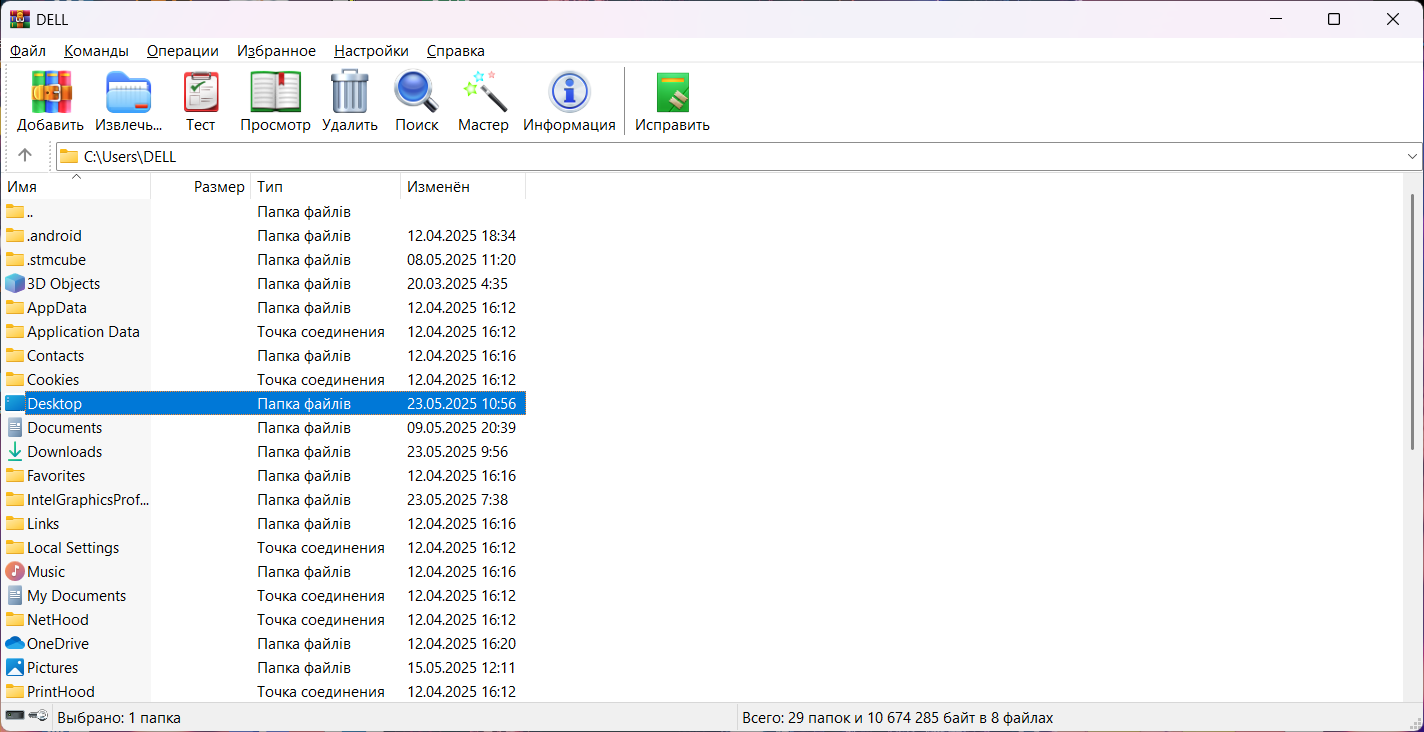Select the Cookies junction entry
The image size is (1424, 732).
(53, 380)
